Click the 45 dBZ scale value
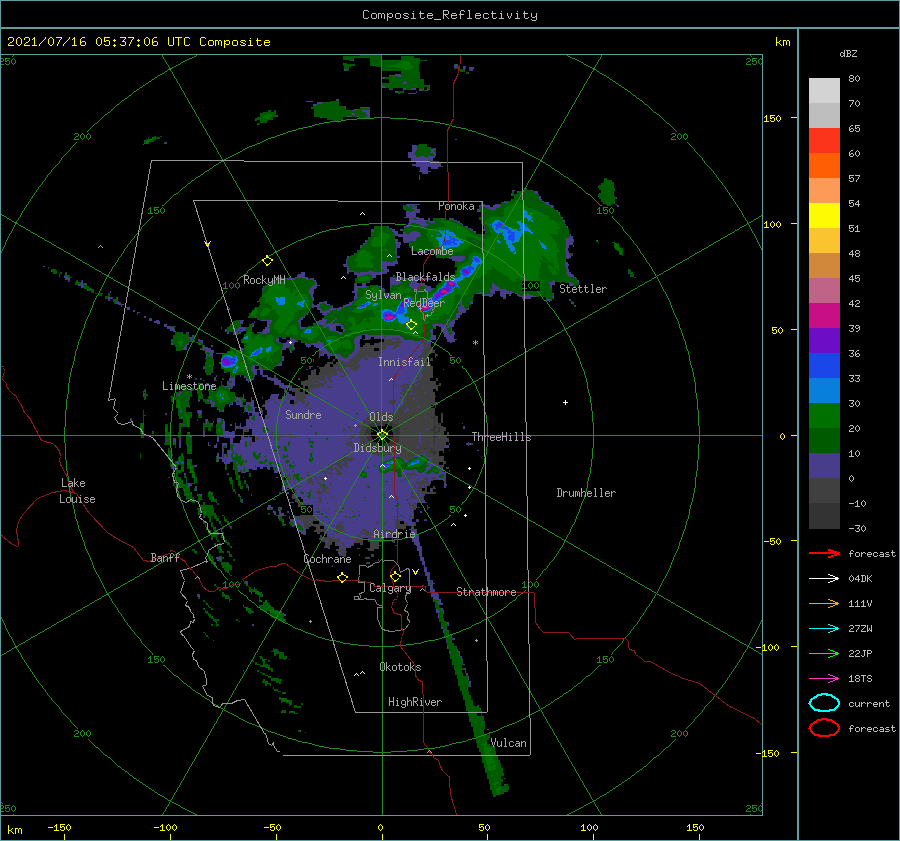The height and width of the screenshot is (841, 900). (854, 278)
